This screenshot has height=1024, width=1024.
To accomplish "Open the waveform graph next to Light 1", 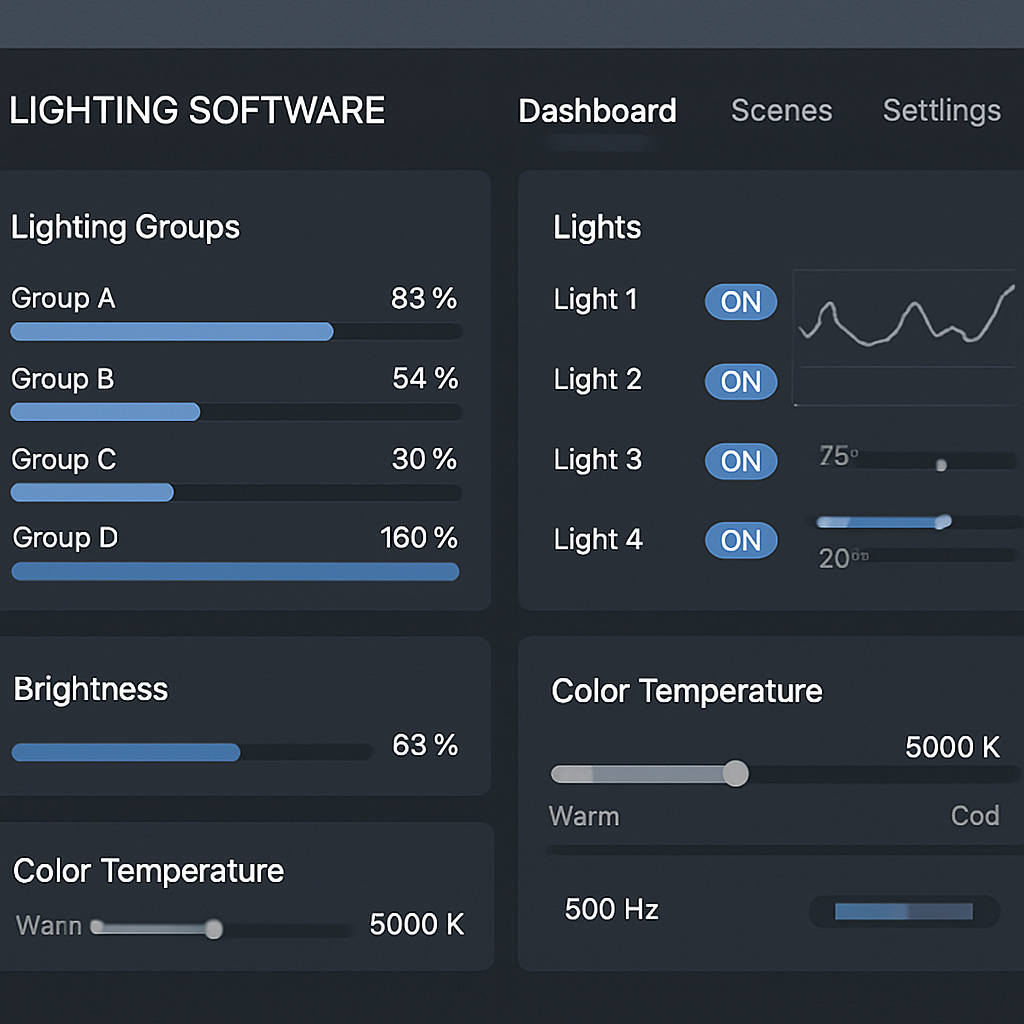I will pyautogui.click(x=905, y=337).
